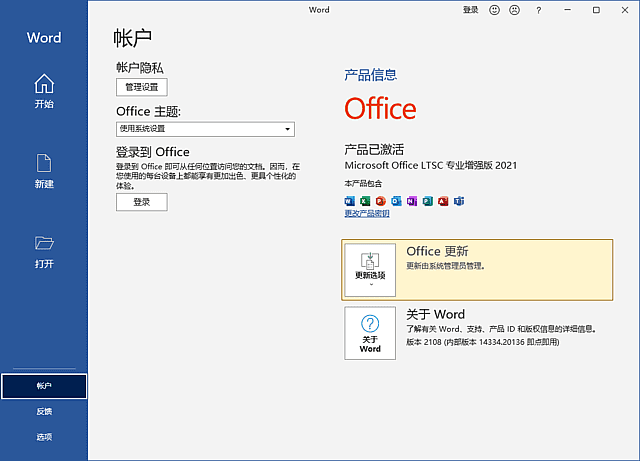Open the New document (新建) page

coord(44,165)
